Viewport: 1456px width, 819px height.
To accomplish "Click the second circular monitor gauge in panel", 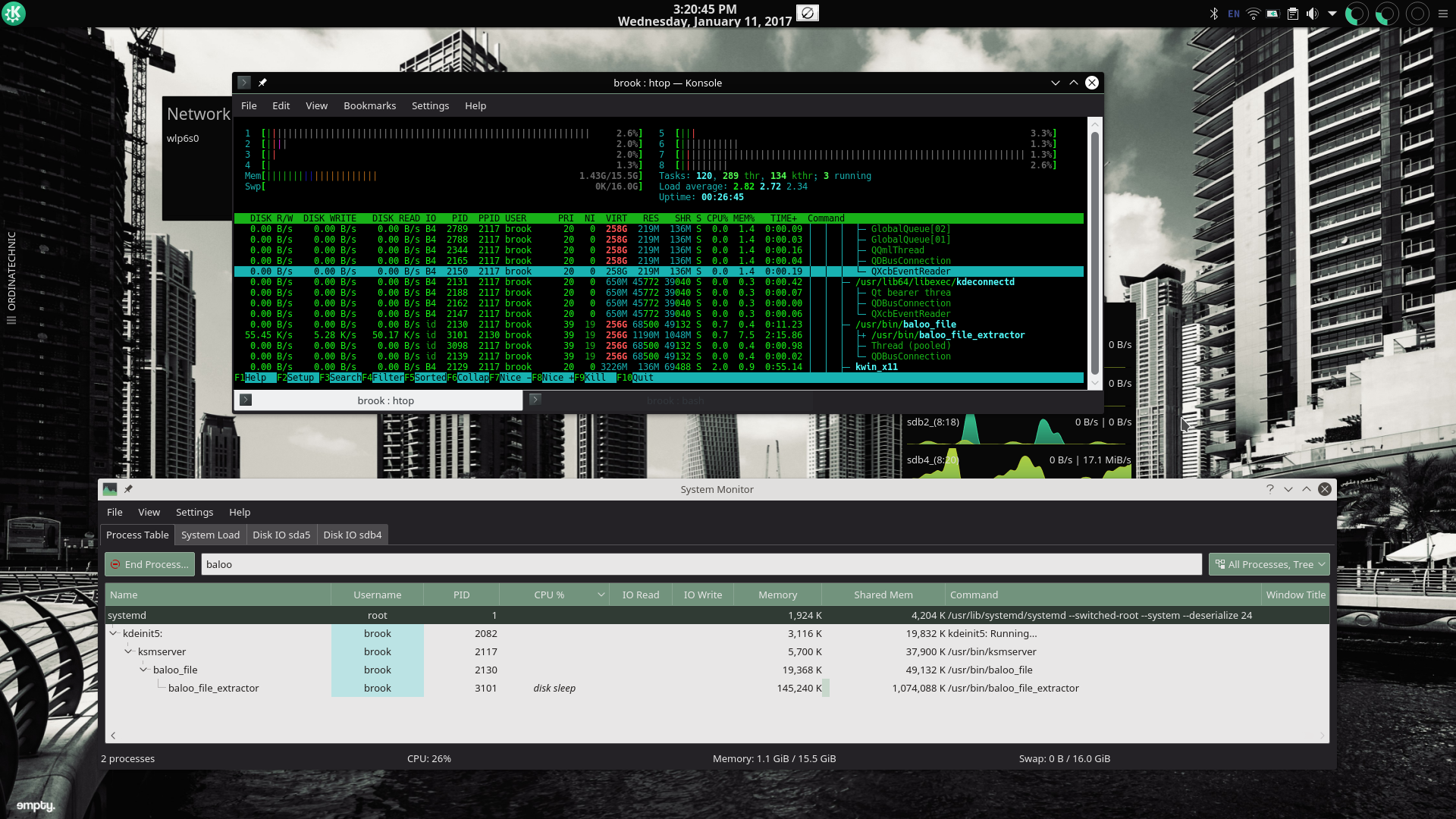I will [x=1387, y=14].
